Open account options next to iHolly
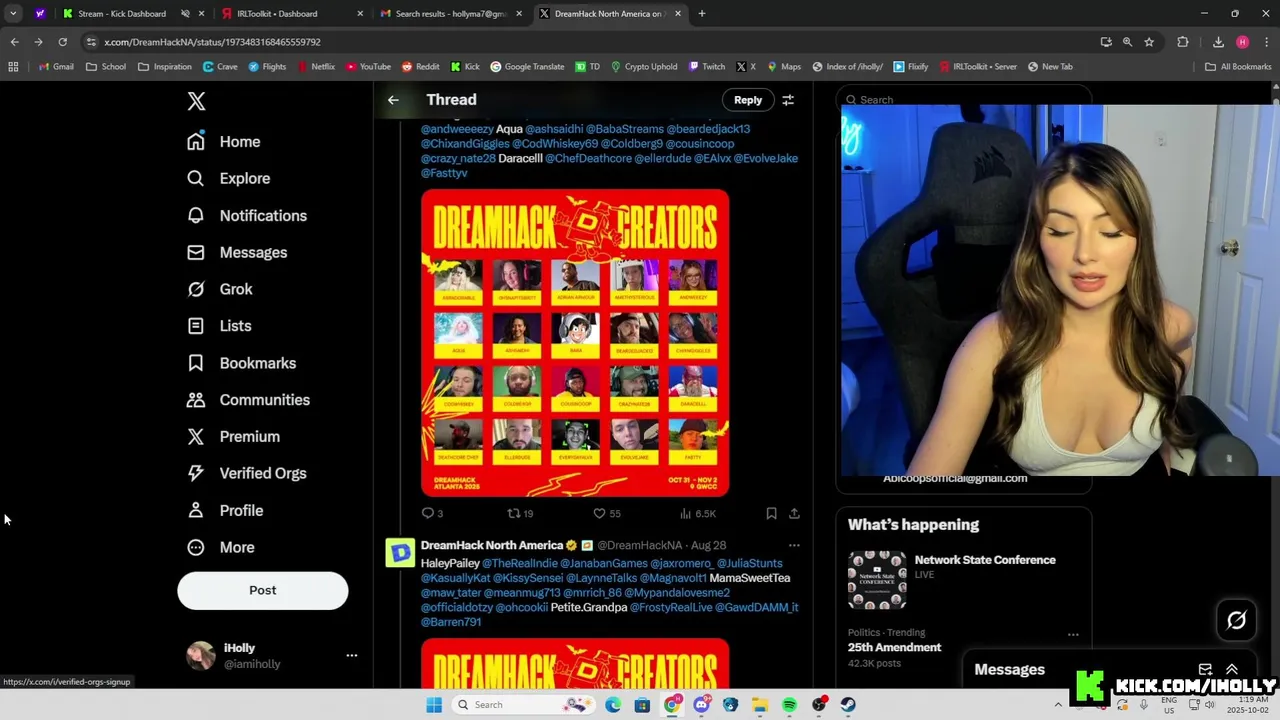Image resolution: width=1280 pixels, height=720 pixels. [351, 655]
